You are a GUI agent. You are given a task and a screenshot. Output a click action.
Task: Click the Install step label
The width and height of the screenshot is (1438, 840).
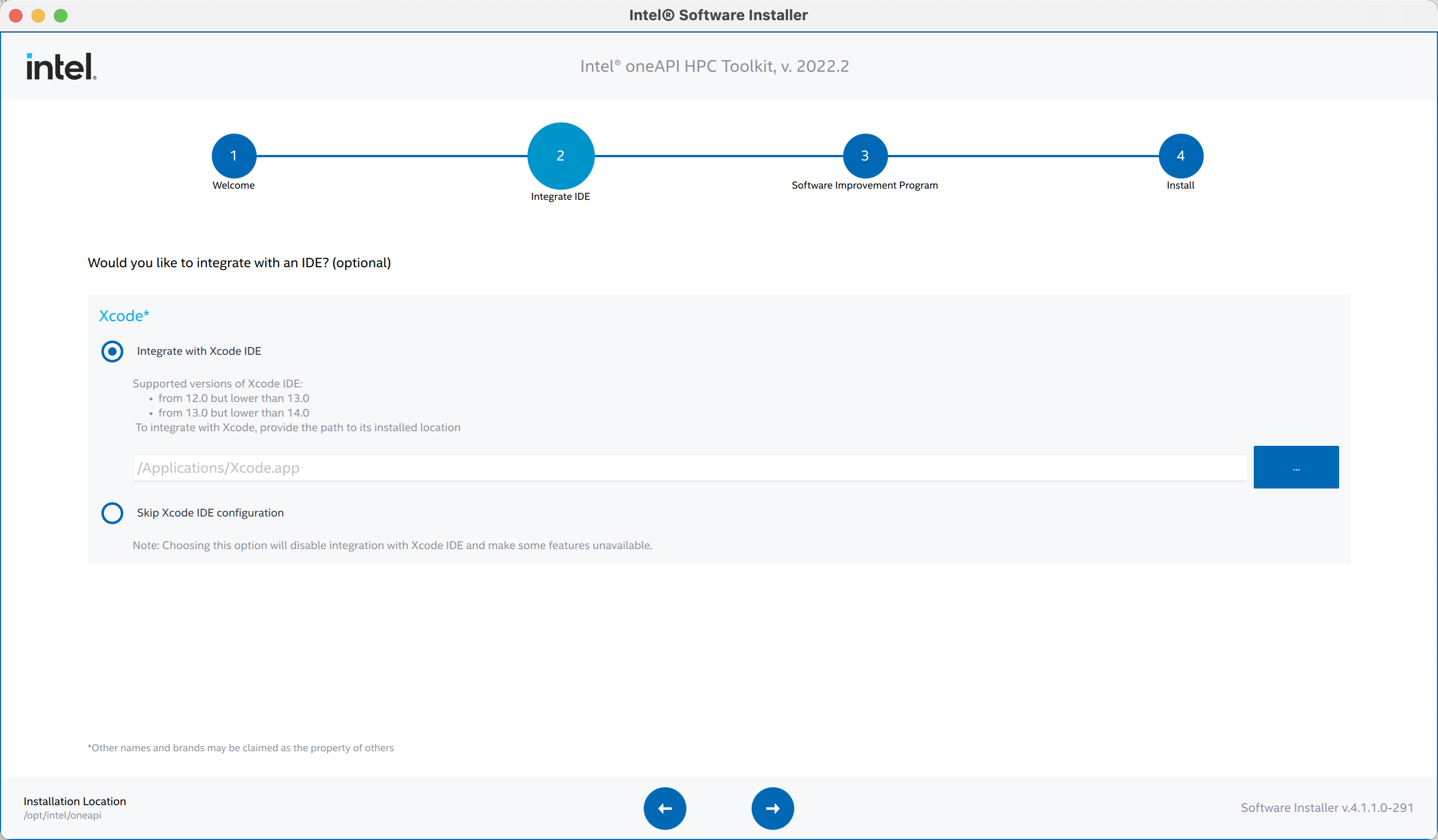coord(1180,185)
